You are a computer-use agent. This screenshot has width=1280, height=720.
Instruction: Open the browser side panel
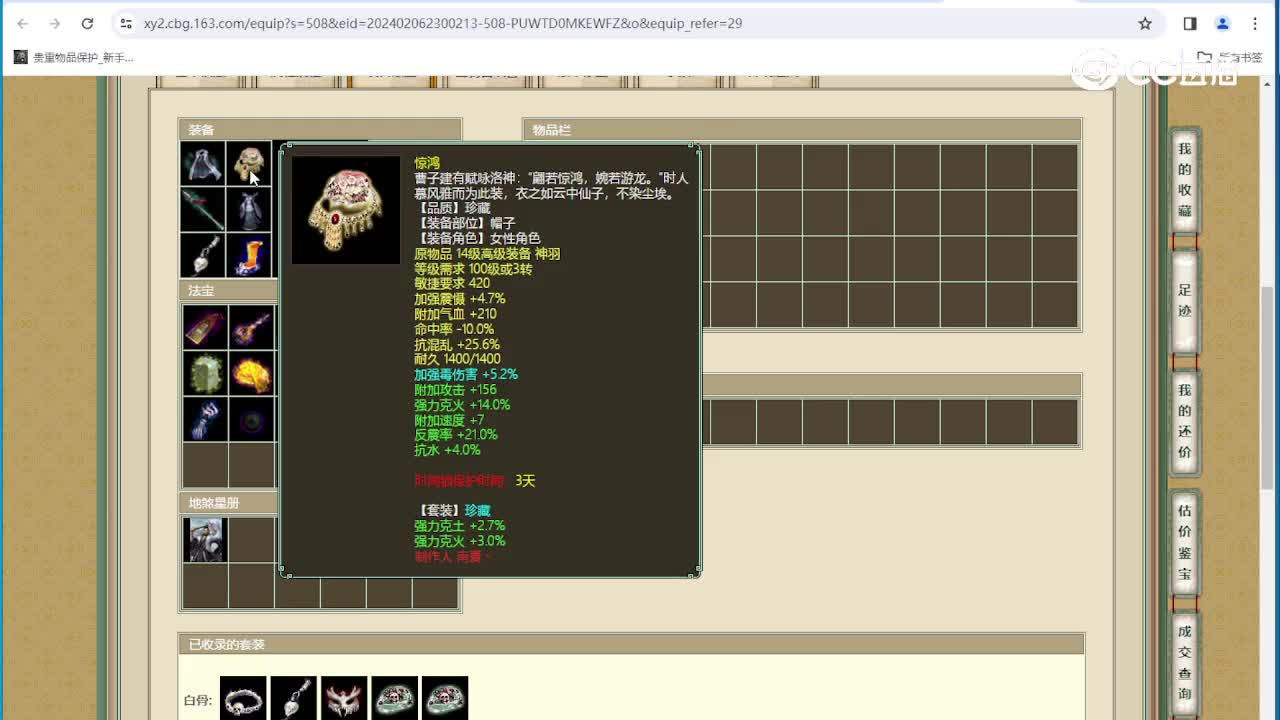click(x=1190, y=23)
